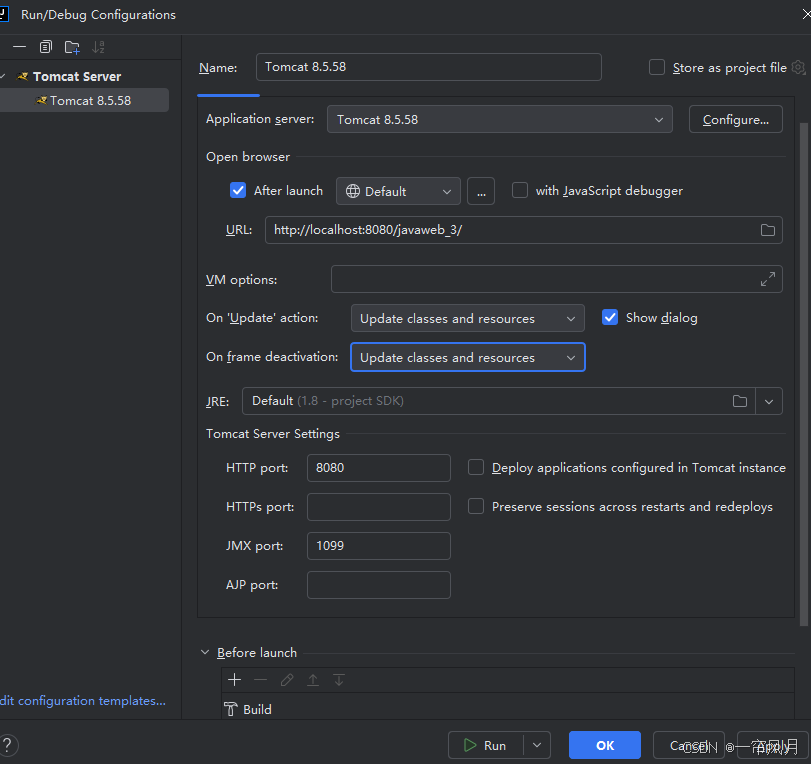
Task: Select Tomcat 8.5.58 configuration in tree
Action: click(84, 100)
